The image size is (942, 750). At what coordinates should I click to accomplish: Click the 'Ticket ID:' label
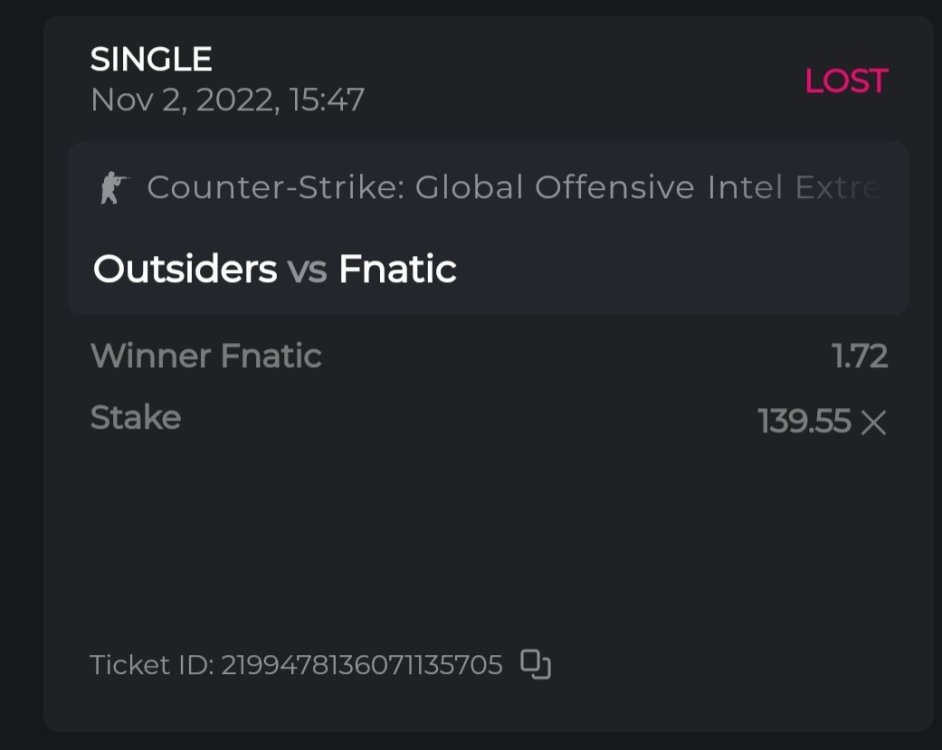(151, 665)
